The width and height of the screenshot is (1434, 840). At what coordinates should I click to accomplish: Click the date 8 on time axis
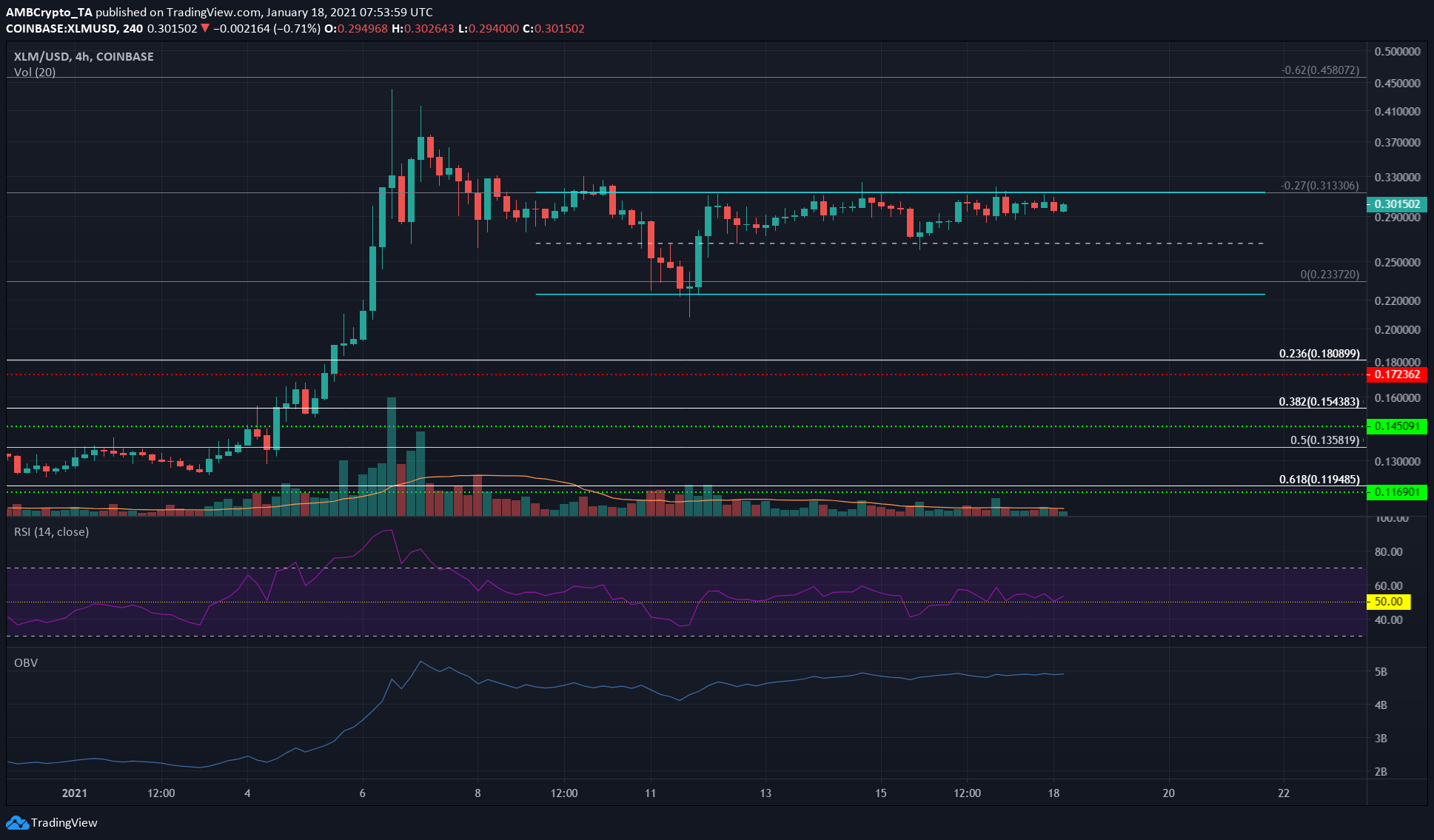coord(478,793)
